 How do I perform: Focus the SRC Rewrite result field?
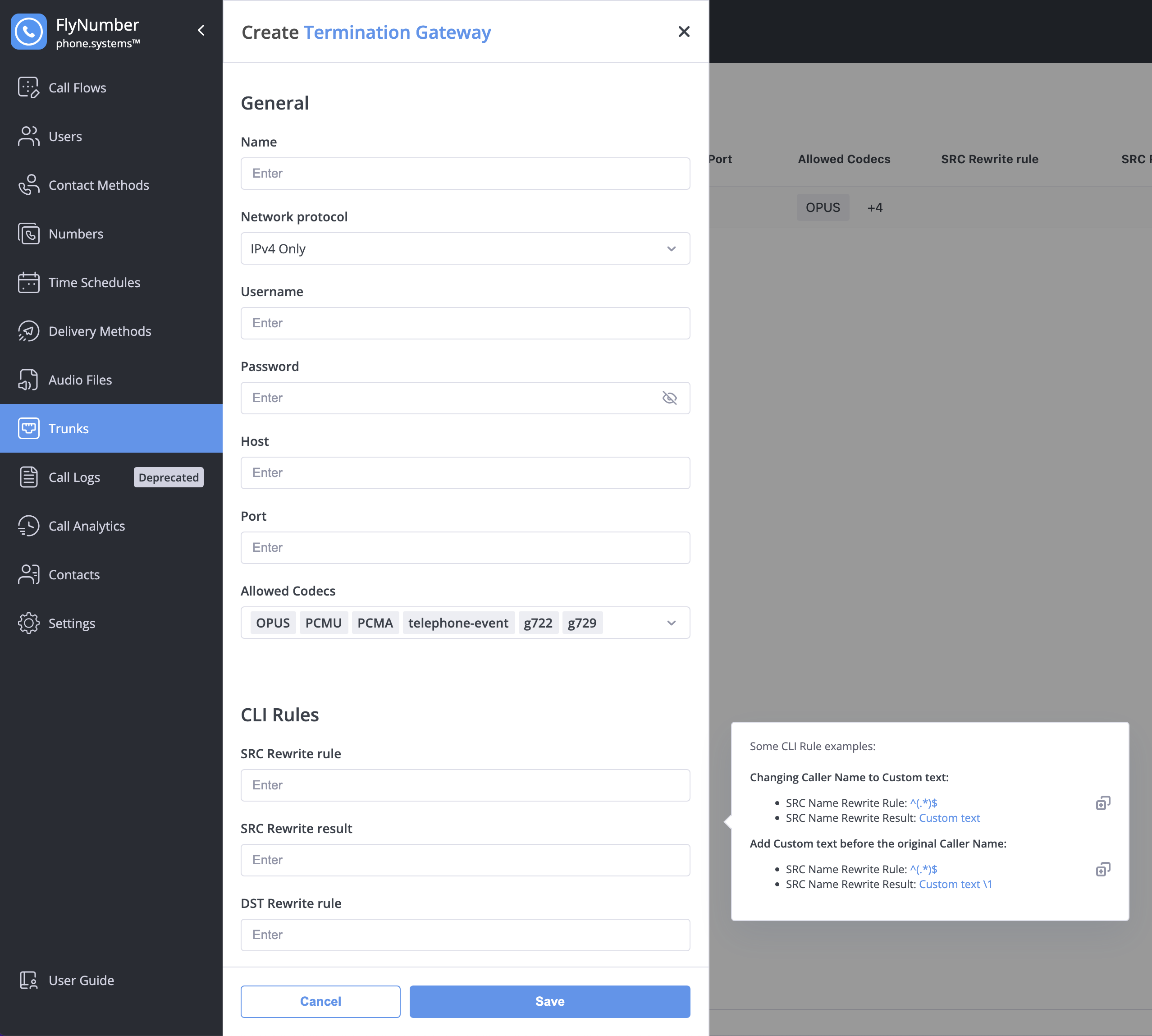(465, 860)
